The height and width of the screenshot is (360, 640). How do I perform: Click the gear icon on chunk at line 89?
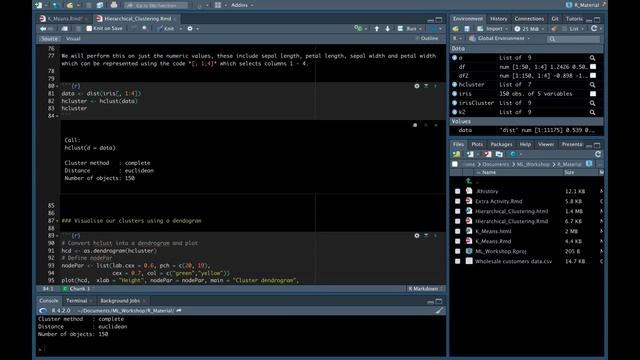417,236
